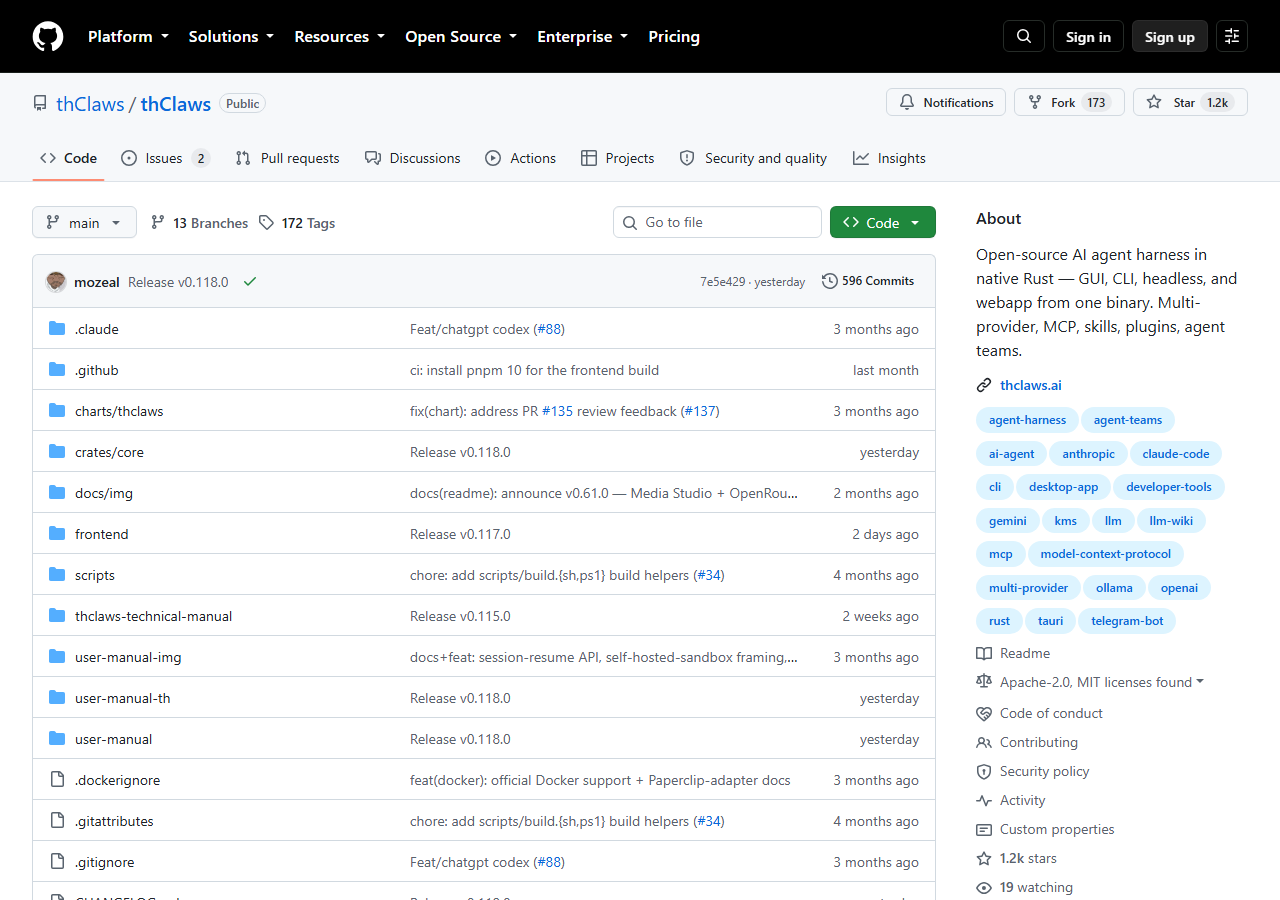View the 172 Tags link
Viewport: 1280px width, 900px height.
point(298,223)
